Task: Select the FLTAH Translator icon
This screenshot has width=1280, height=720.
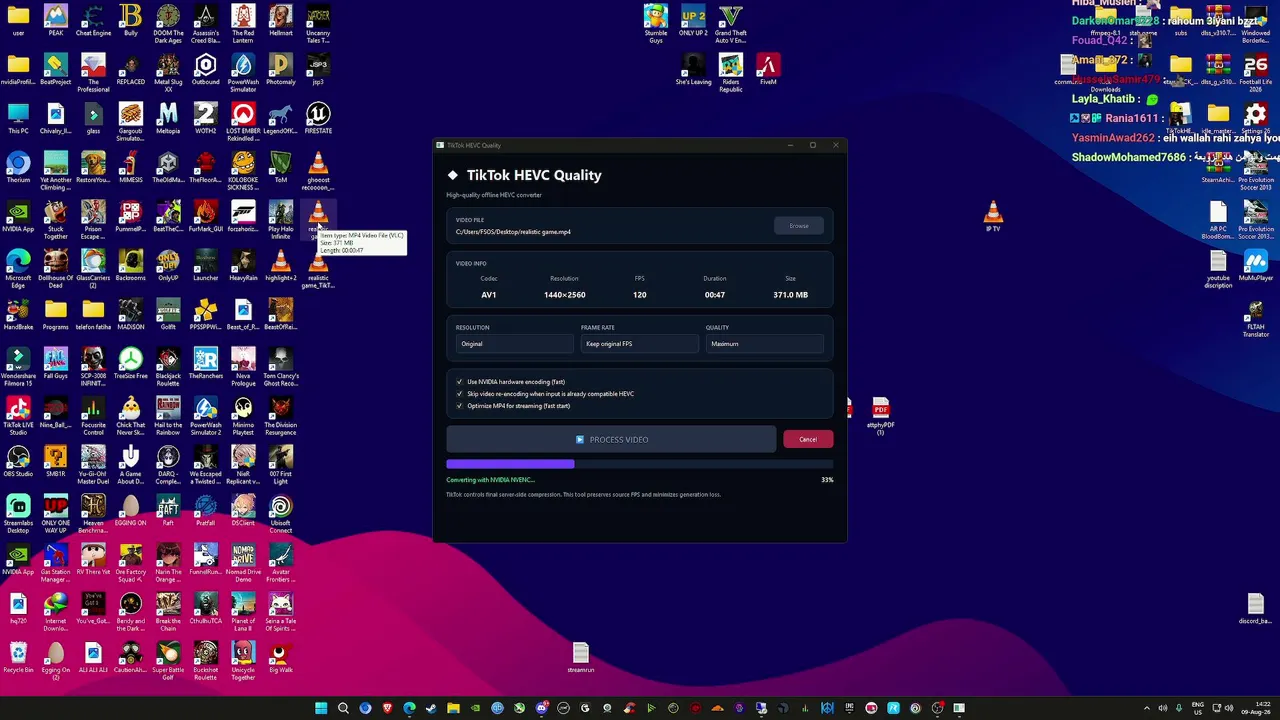Action: (x=1256, y=317)
